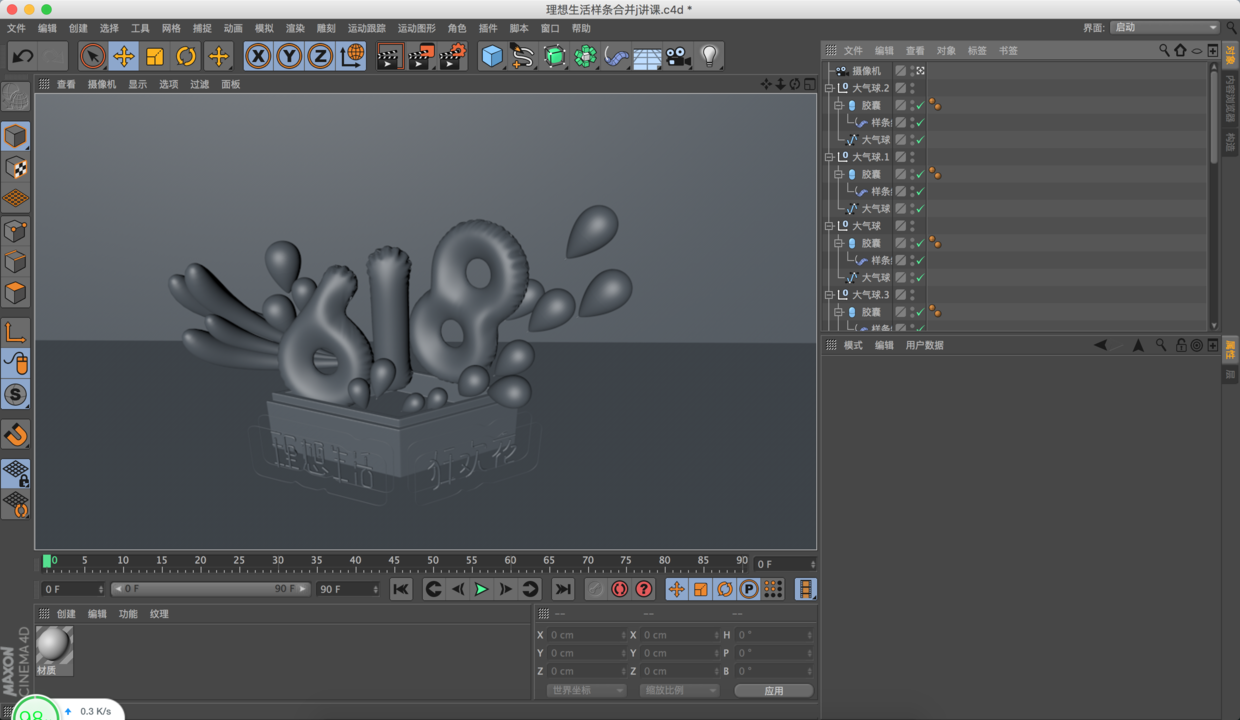
Task: Collapse the 大气球.1 tree node
Action: tap(829, 157)
